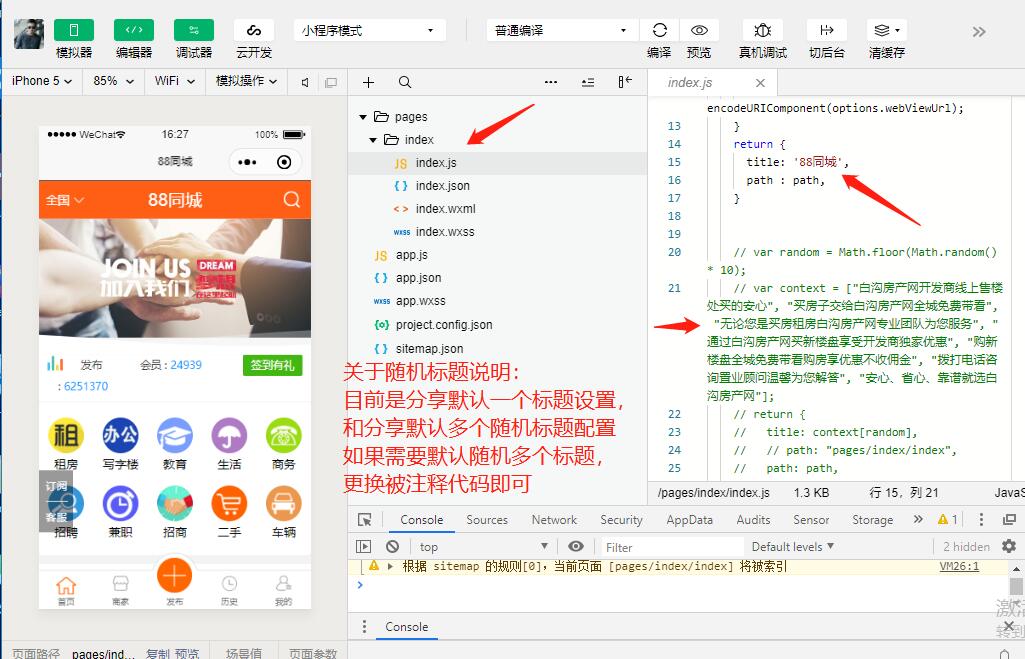This screenshot has height=659, width=1025.
Task: Open the Default levels dropdown in Console
Action: (793, 546)
